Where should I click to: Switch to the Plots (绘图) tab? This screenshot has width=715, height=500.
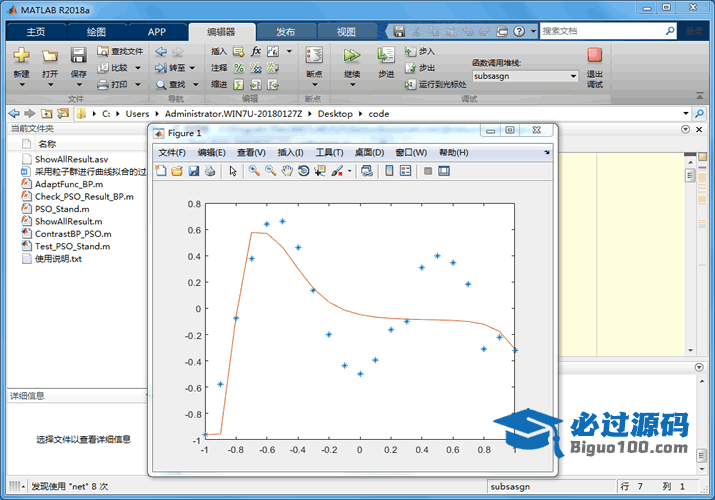point(96,32)
